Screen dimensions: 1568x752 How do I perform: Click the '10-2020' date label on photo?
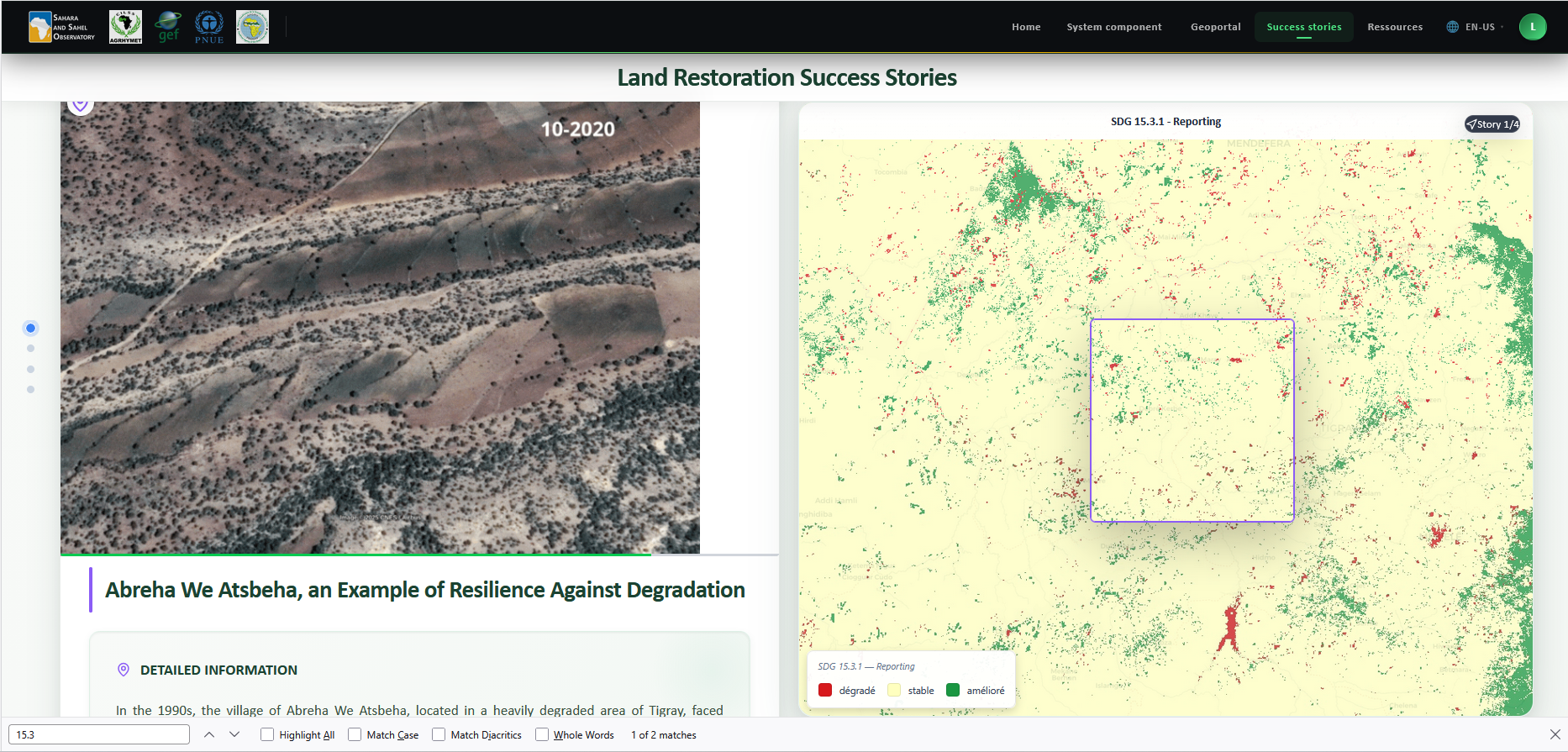[x=578, y=129]
